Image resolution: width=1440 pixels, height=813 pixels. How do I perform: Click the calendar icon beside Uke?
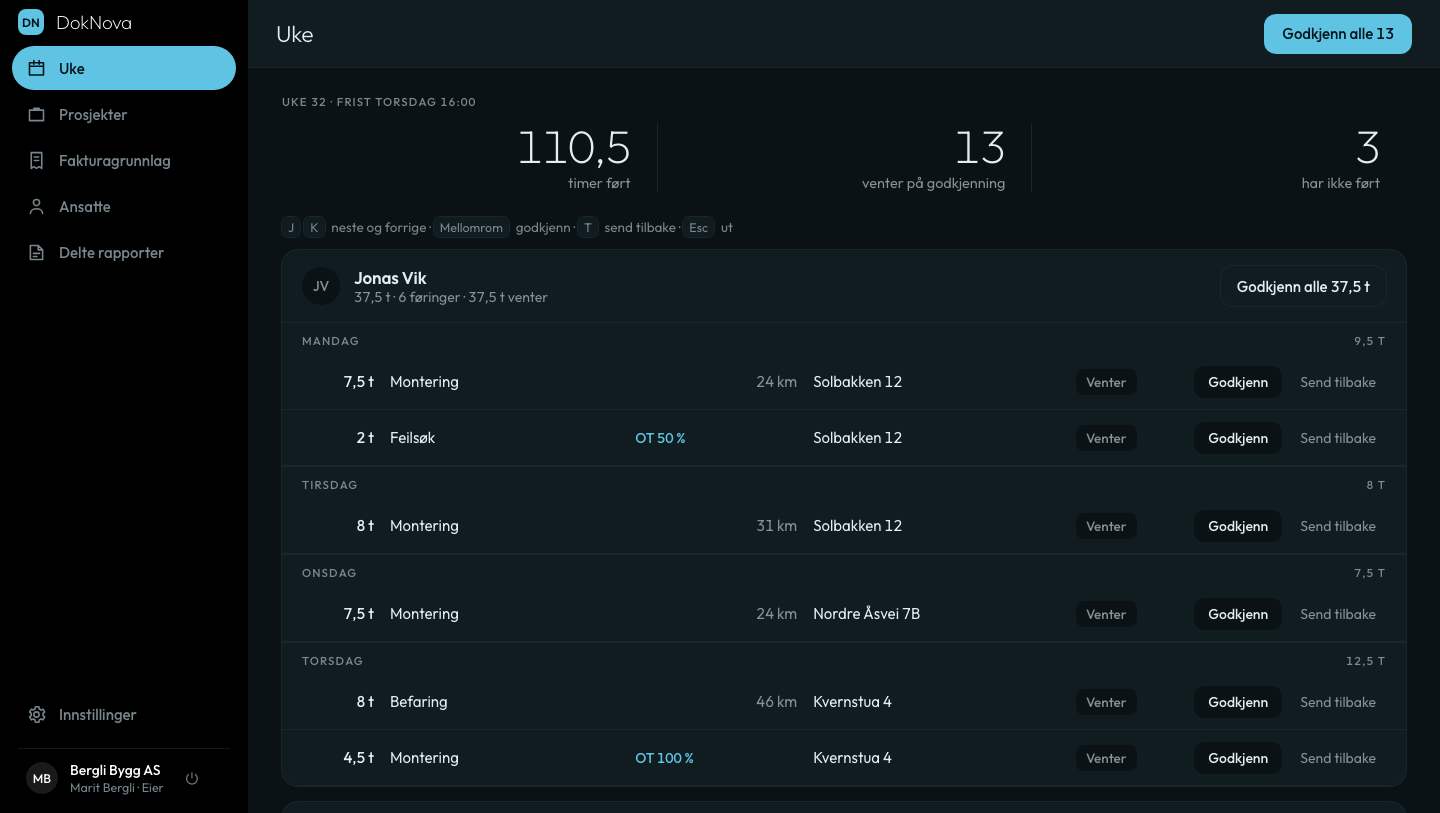pyautogui.click(x=37, y=69)
